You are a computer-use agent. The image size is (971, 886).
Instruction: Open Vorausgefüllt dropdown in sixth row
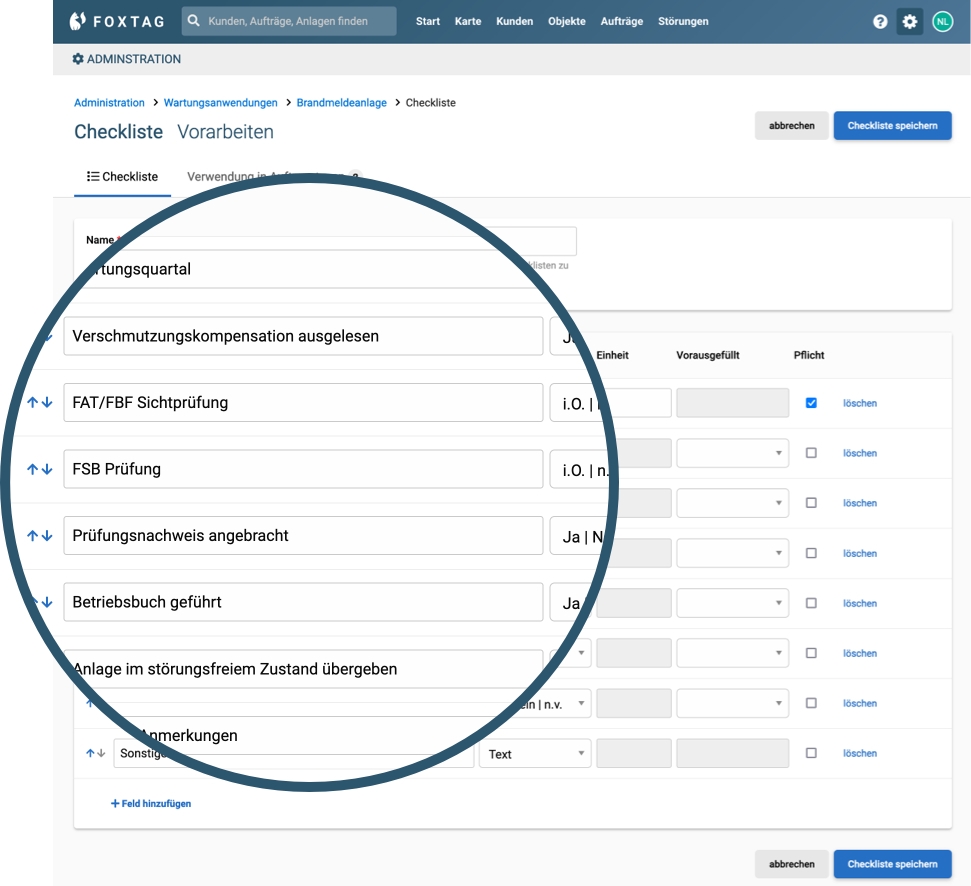[733, 653]
